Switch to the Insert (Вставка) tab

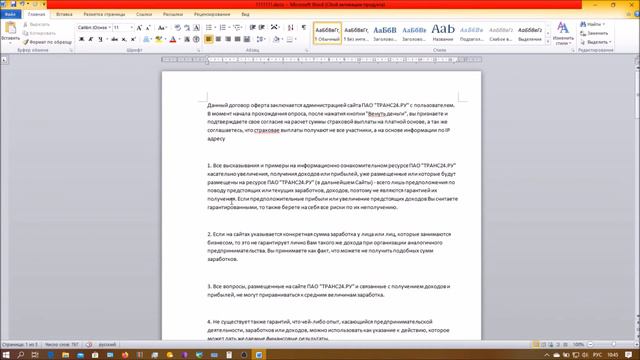[64, 14]
